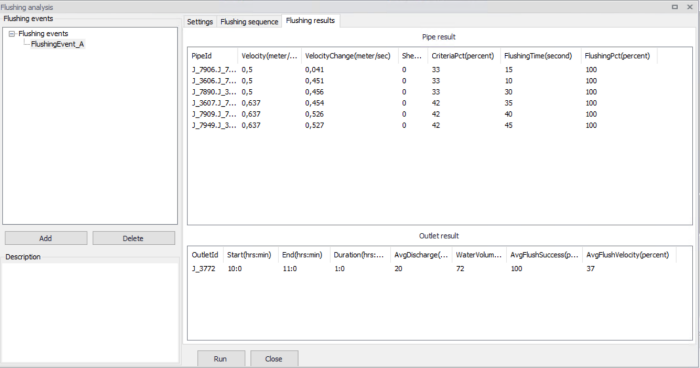Click the VelocityChange(meter/sec) column header
The height and width of the screenshot is (368, 700).
pos(350,56)
